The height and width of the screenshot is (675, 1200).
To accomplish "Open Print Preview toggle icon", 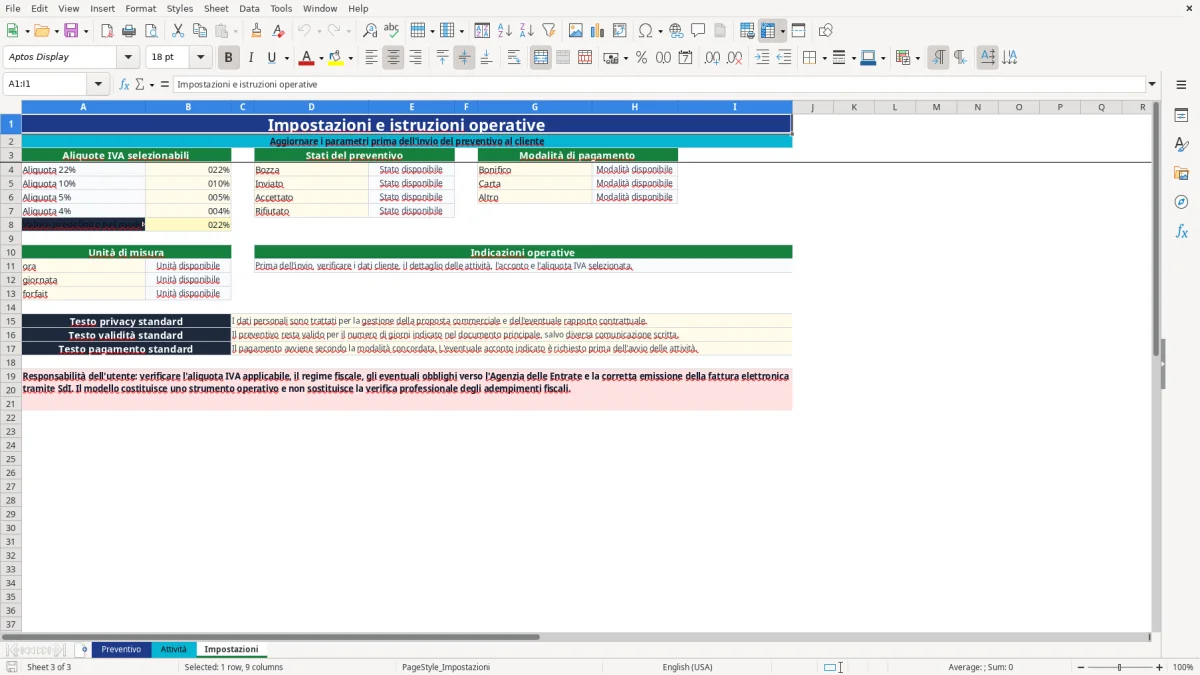I will click(x=151, y=31).
